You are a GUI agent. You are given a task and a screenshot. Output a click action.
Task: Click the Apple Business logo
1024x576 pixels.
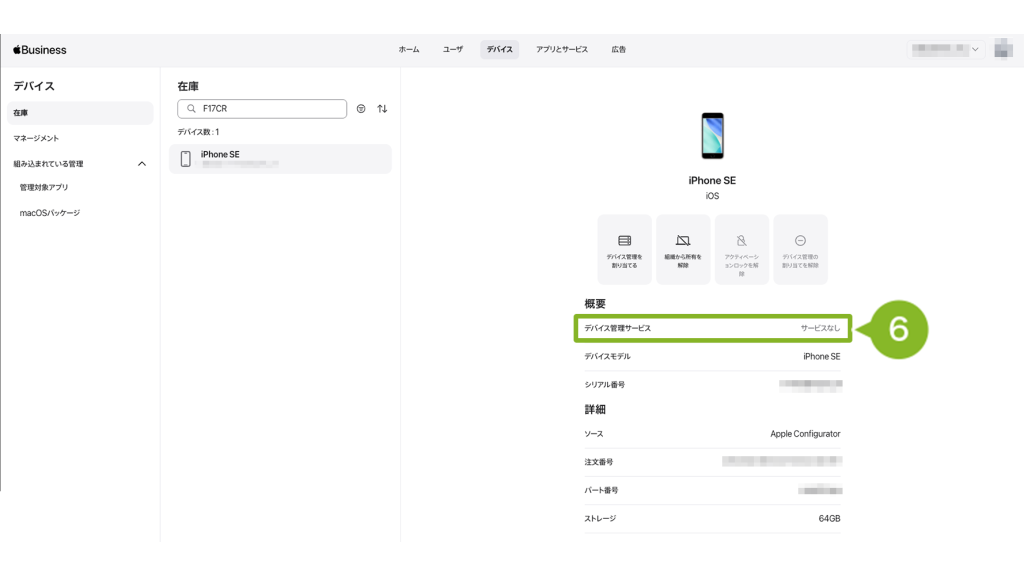coord(40,50)
